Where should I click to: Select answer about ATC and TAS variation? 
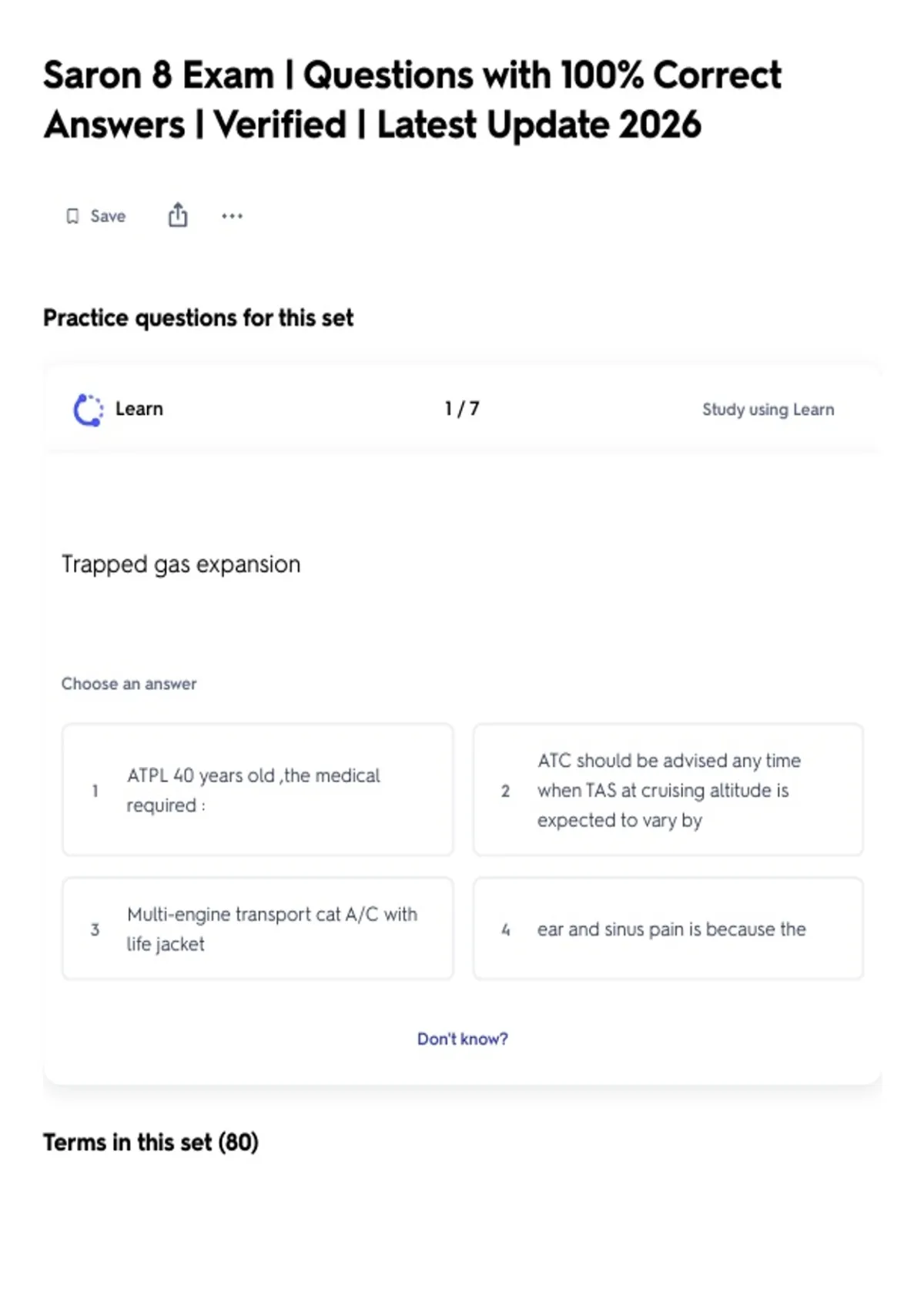[x=668, y=789]
